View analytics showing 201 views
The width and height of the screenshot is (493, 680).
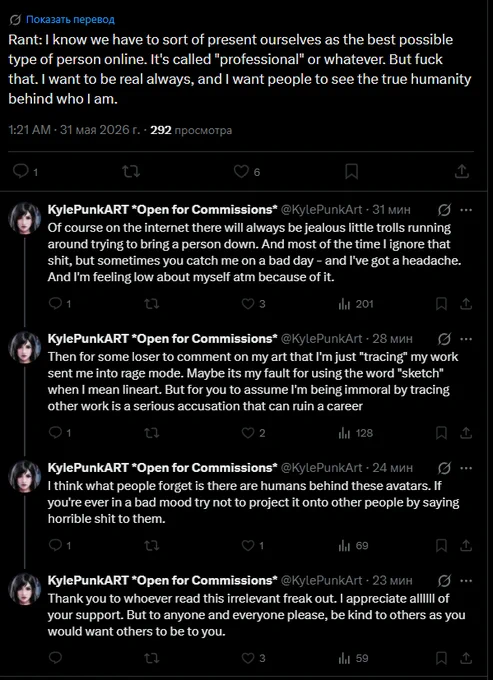coord(356,304)
